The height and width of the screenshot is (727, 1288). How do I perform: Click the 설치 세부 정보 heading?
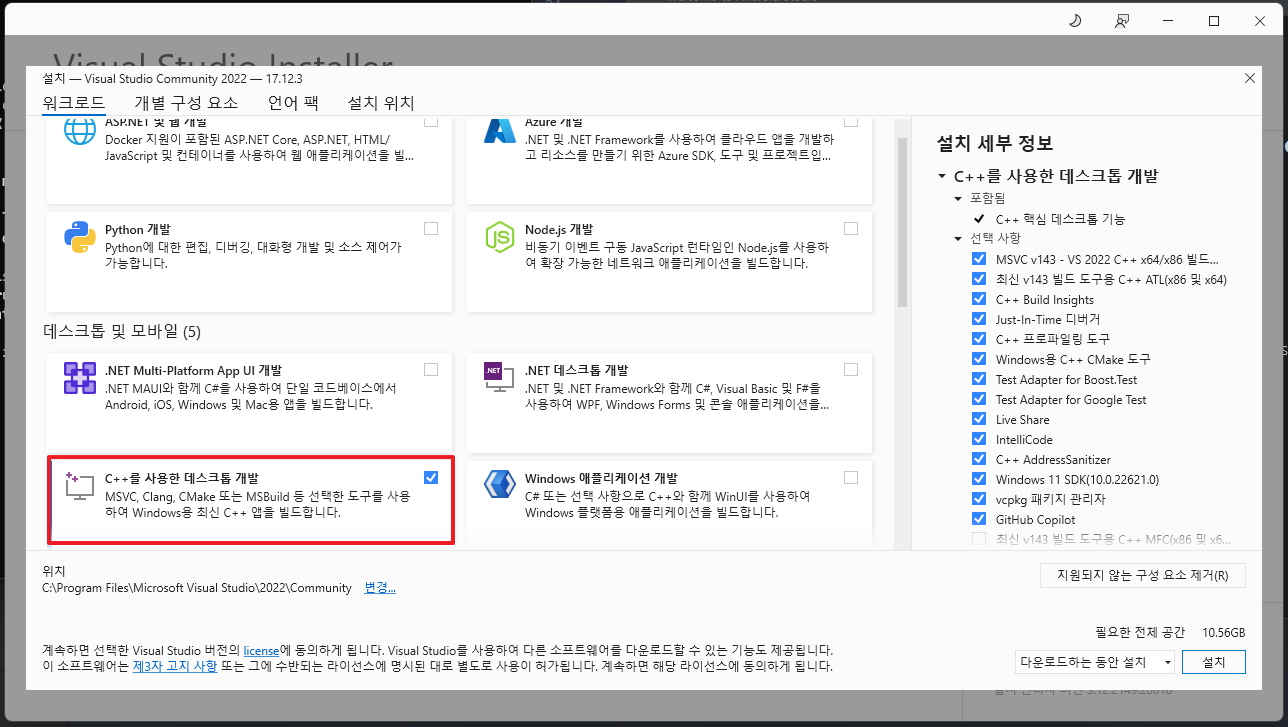(995, 143)
